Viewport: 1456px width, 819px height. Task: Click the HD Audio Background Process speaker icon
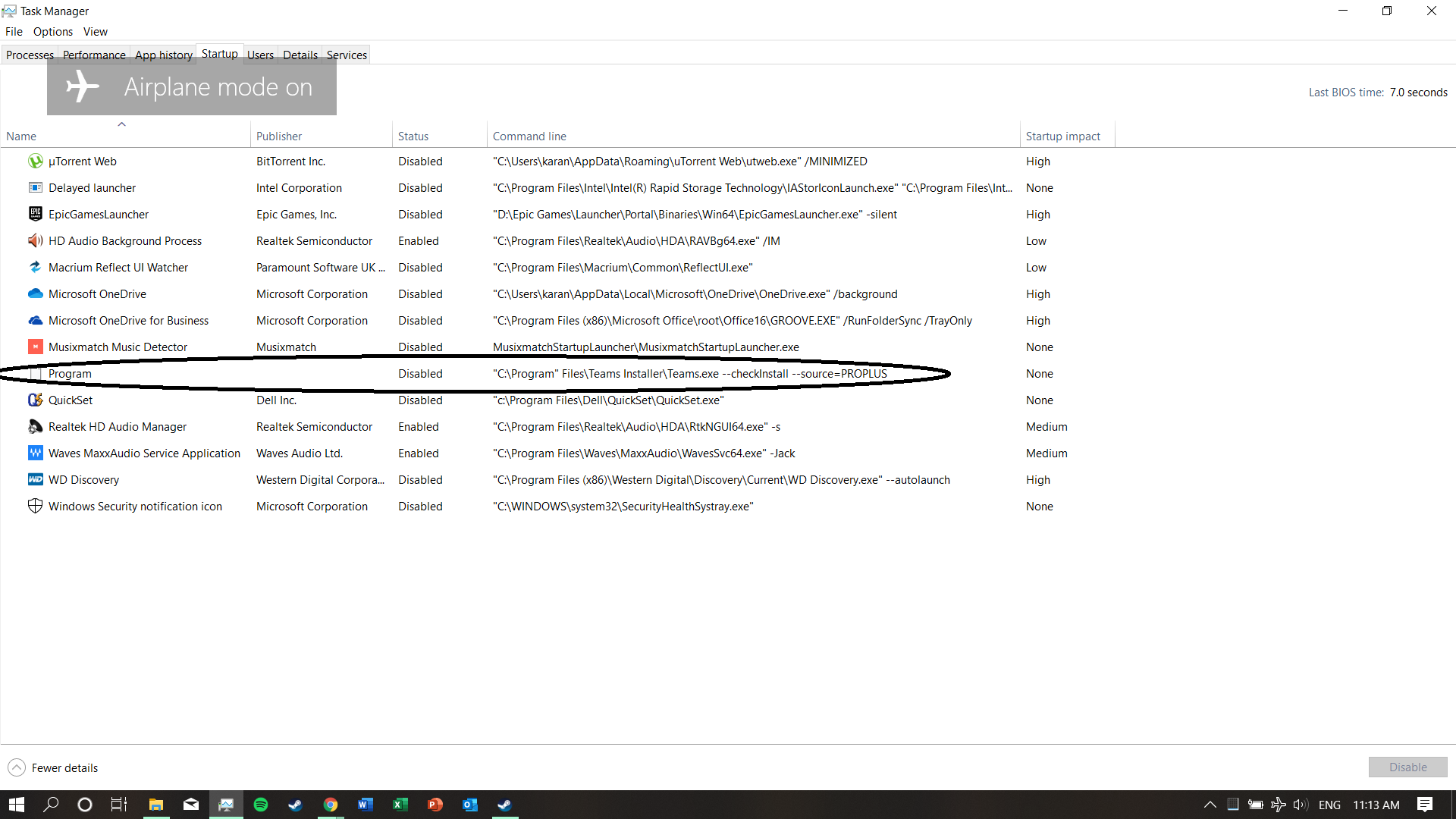pyautogui.click(x=35, y=240)
